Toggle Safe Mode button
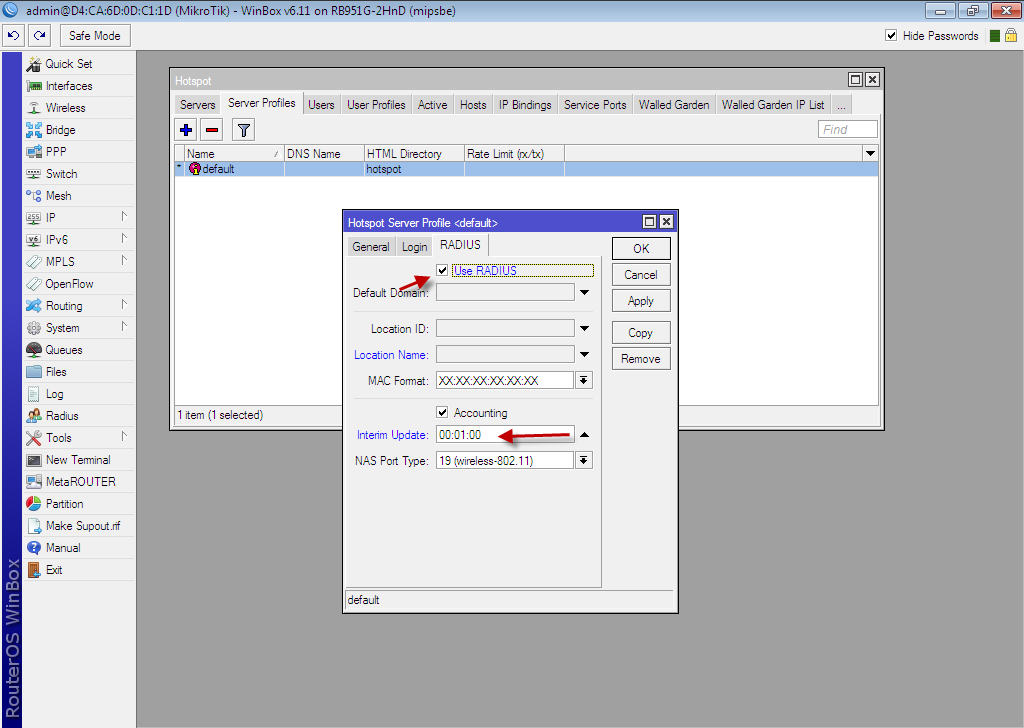 pyautogui.click(x=95, y=36)
